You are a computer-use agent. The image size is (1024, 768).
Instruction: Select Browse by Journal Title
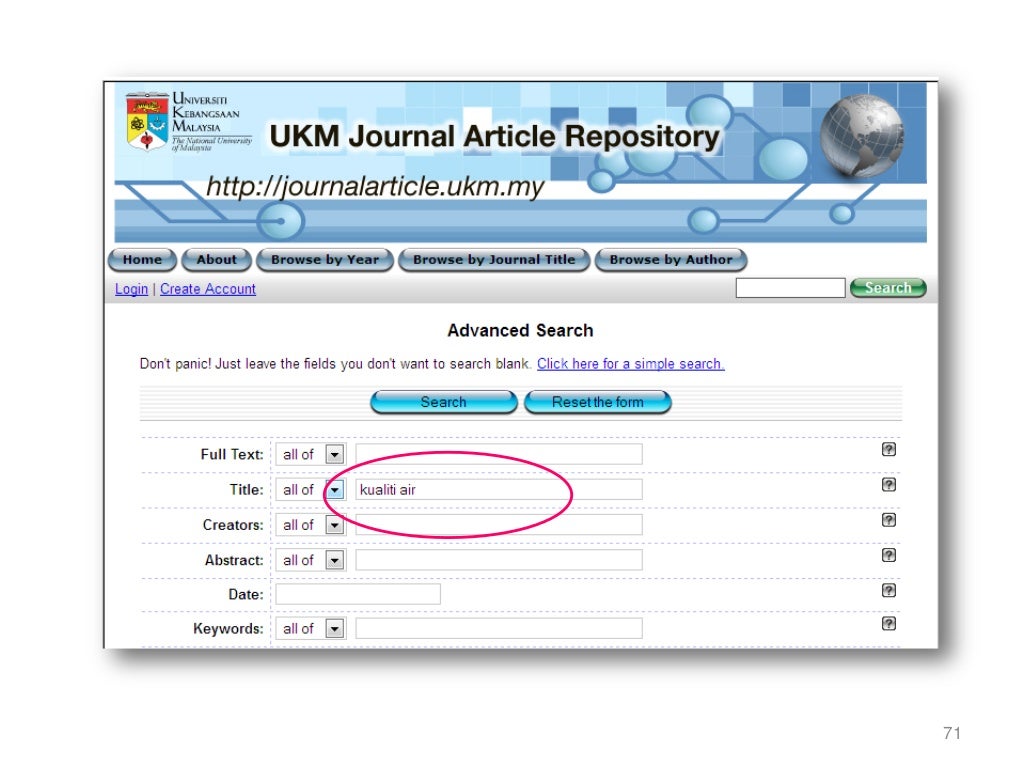pyautogui.click(x=494, y=259)
